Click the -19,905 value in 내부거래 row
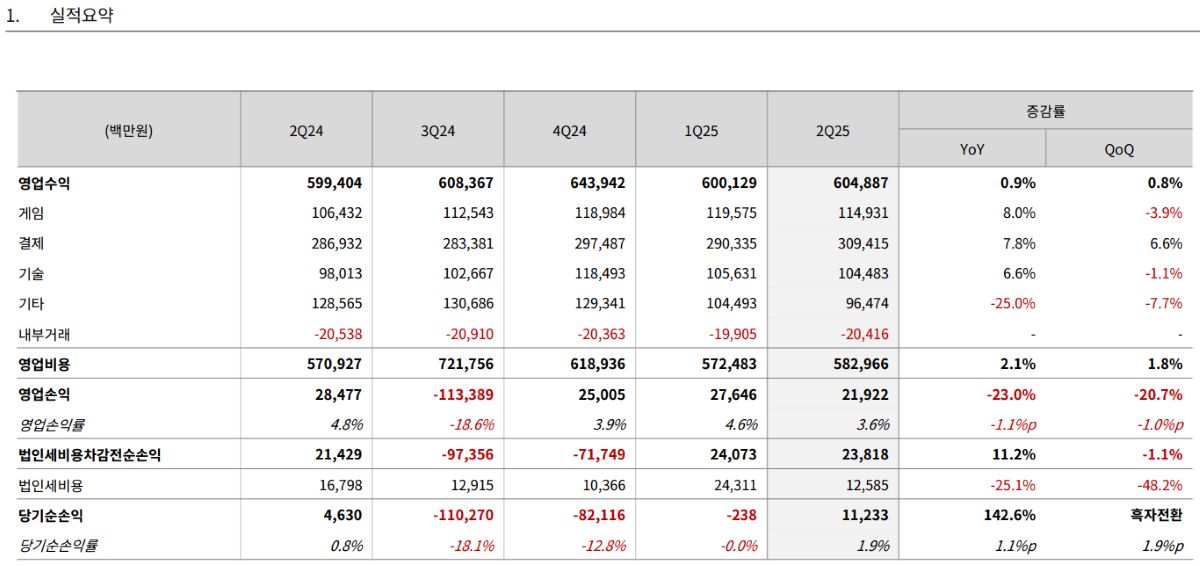 point(733,334)
